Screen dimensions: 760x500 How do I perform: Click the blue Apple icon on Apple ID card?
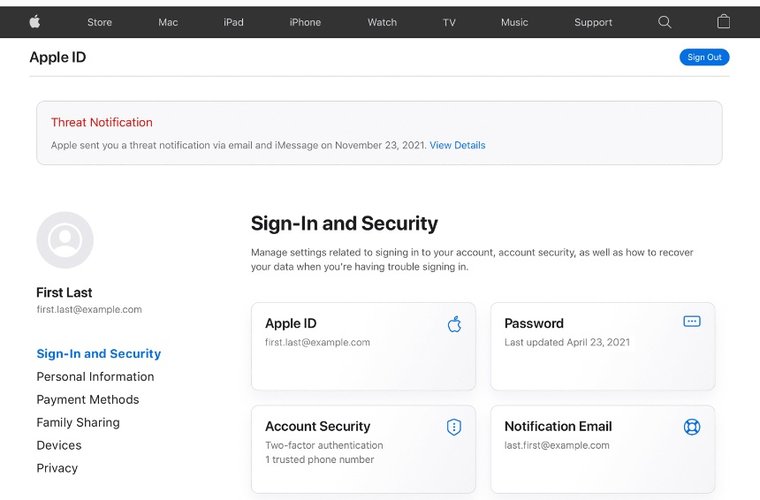(x=454, y=324)
